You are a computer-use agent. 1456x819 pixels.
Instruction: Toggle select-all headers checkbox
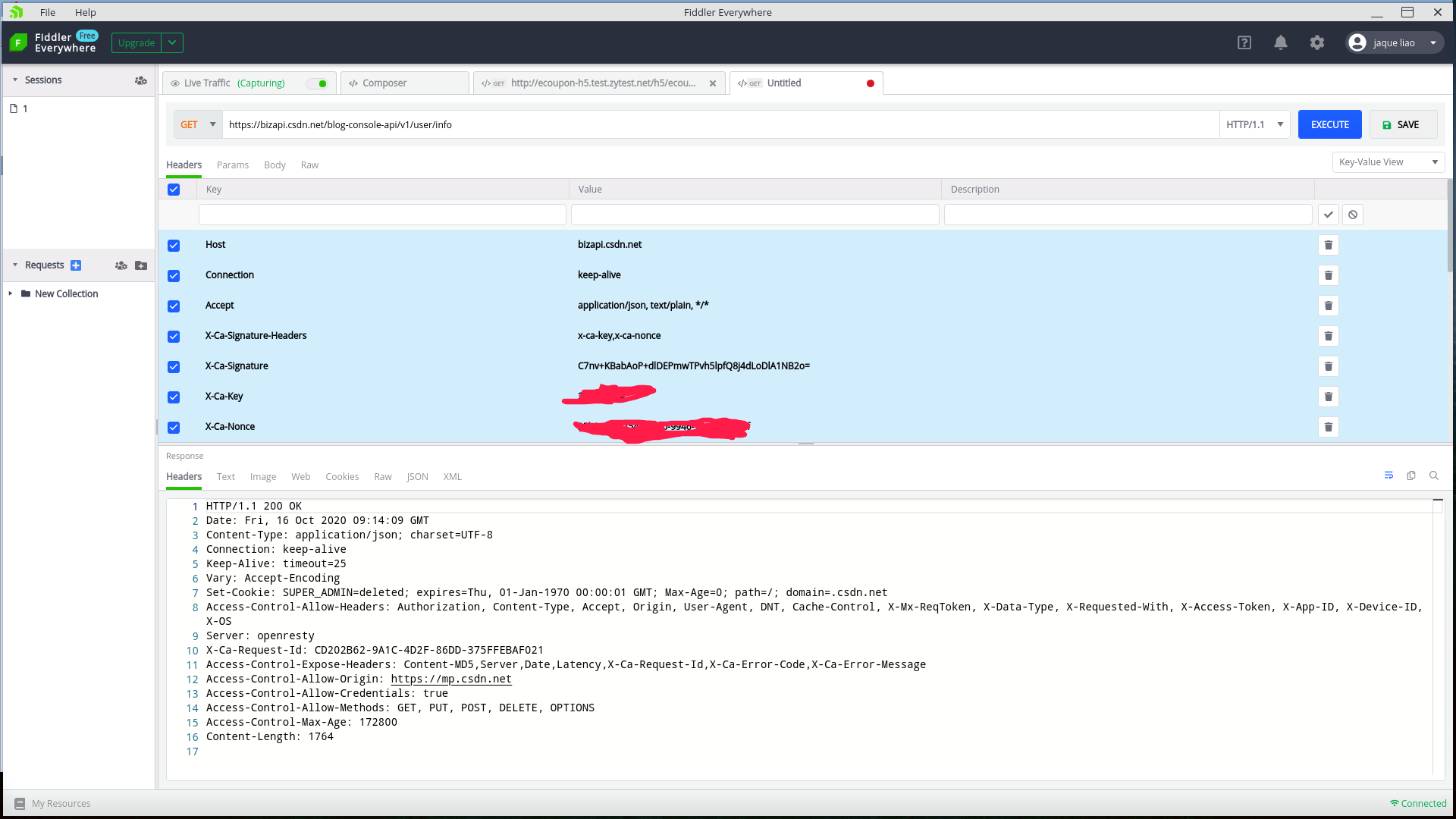click(x=174, y=190)
